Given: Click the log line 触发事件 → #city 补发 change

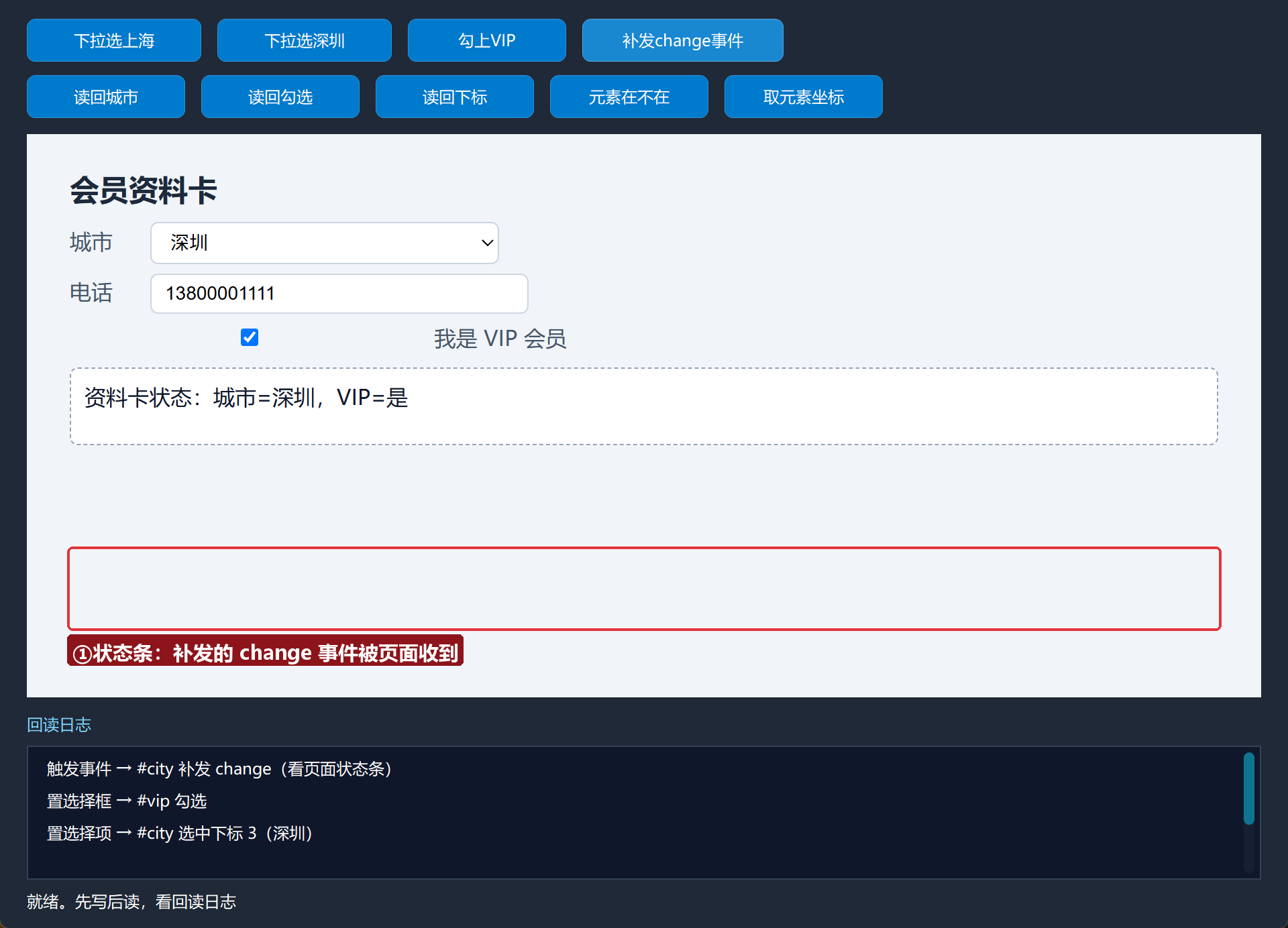Looking at the screenshot, I should coord(219,768).
